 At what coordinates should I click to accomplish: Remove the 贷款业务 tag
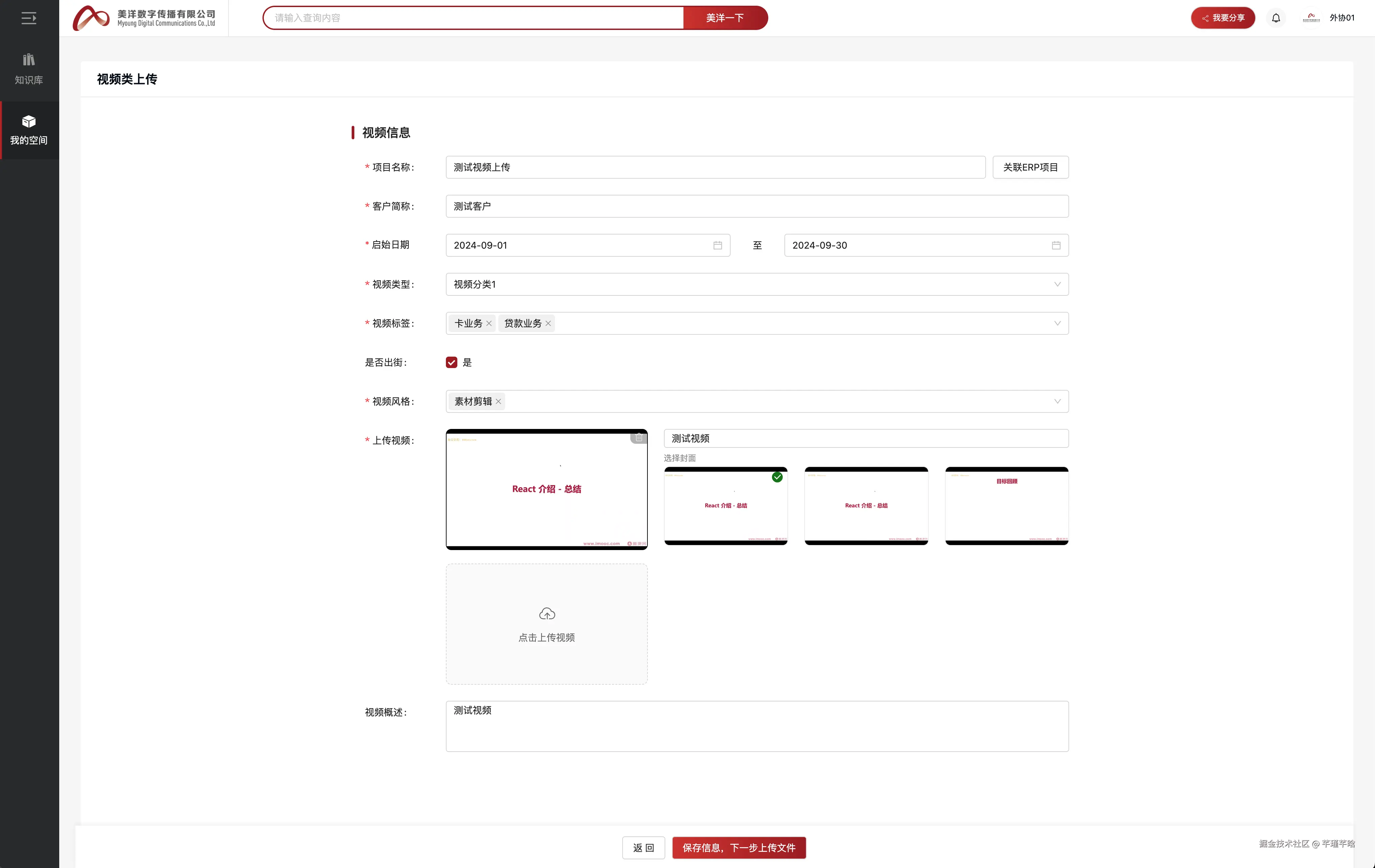548,323
